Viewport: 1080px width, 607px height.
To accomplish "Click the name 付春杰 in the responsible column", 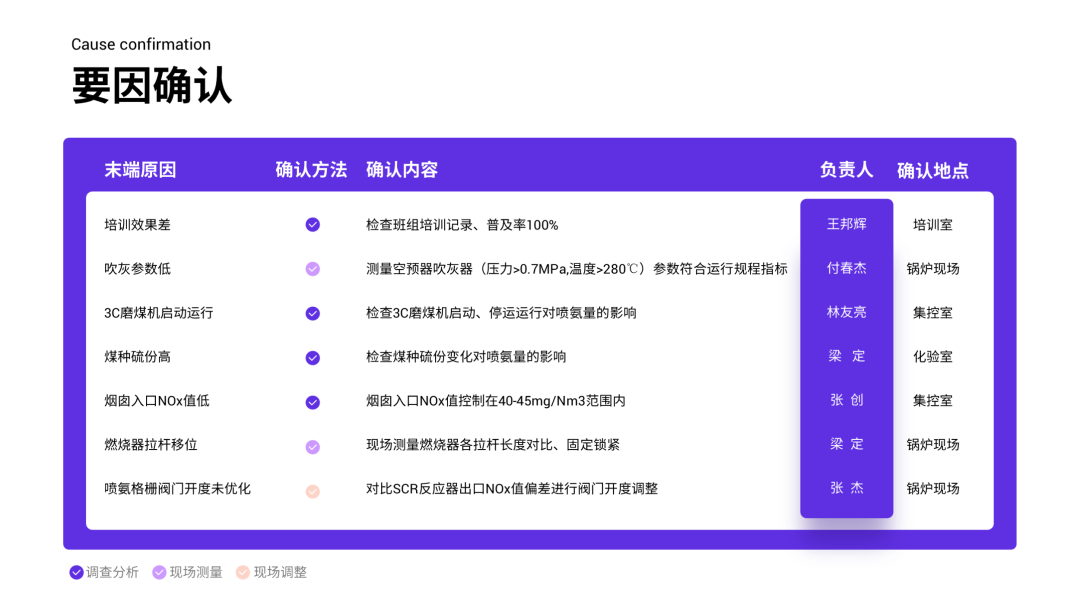I will tap(845, 268).
